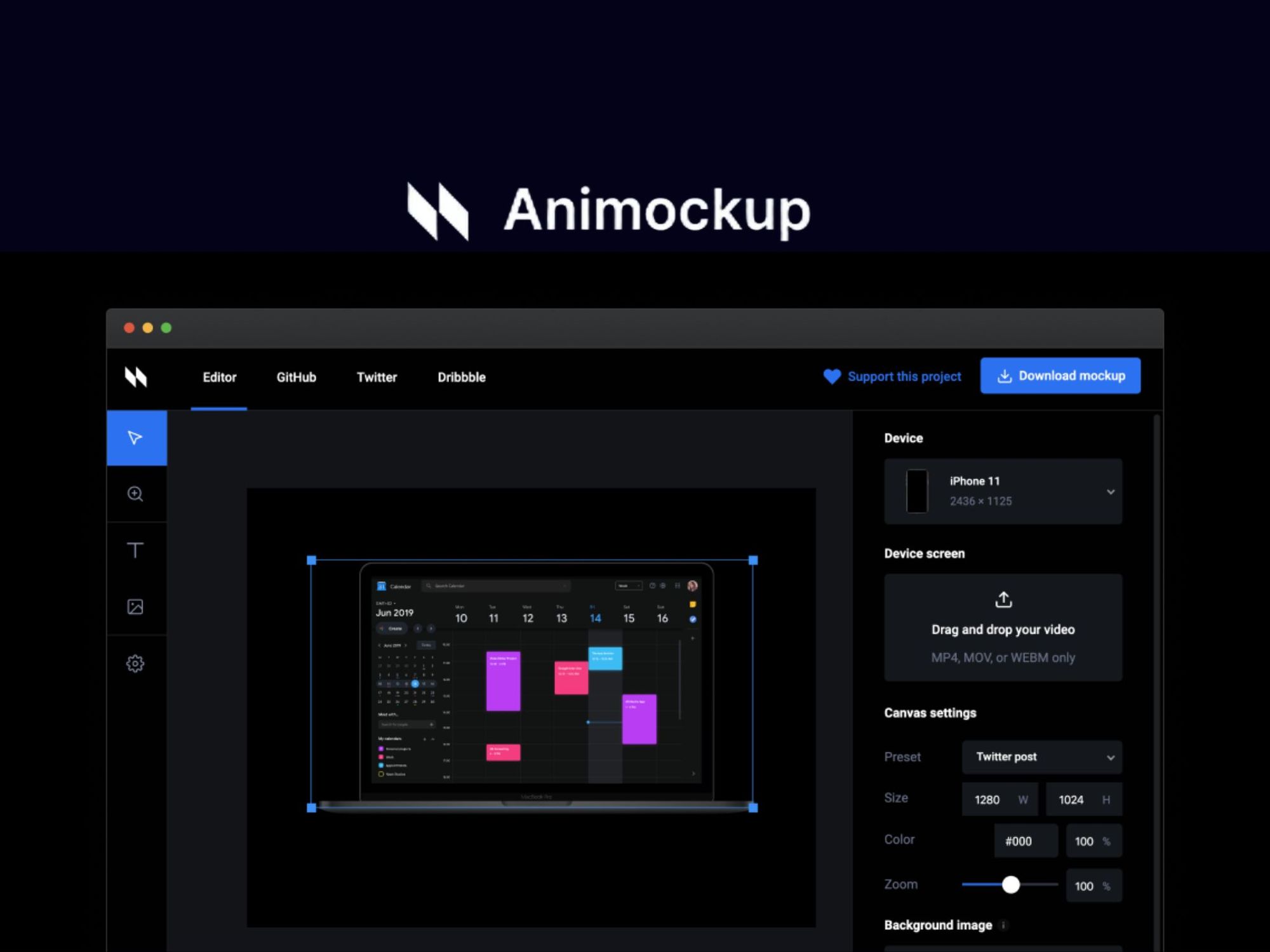This screenshot has width=1270, height=952.
Task: Click the Zoom slider handle
Action: [x=1012, y=884]
